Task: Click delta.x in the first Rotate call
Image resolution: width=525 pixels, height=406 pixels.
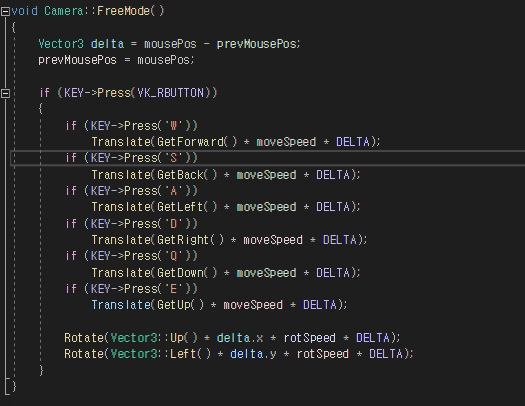Action: point(240,338)
